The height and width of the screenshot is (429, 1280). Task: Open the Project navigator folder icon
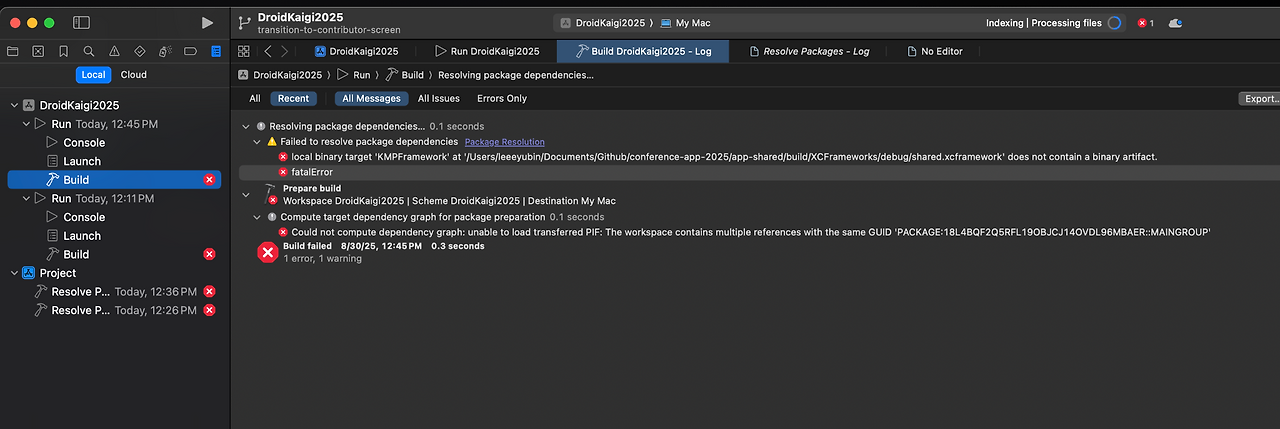coord(13,50)
